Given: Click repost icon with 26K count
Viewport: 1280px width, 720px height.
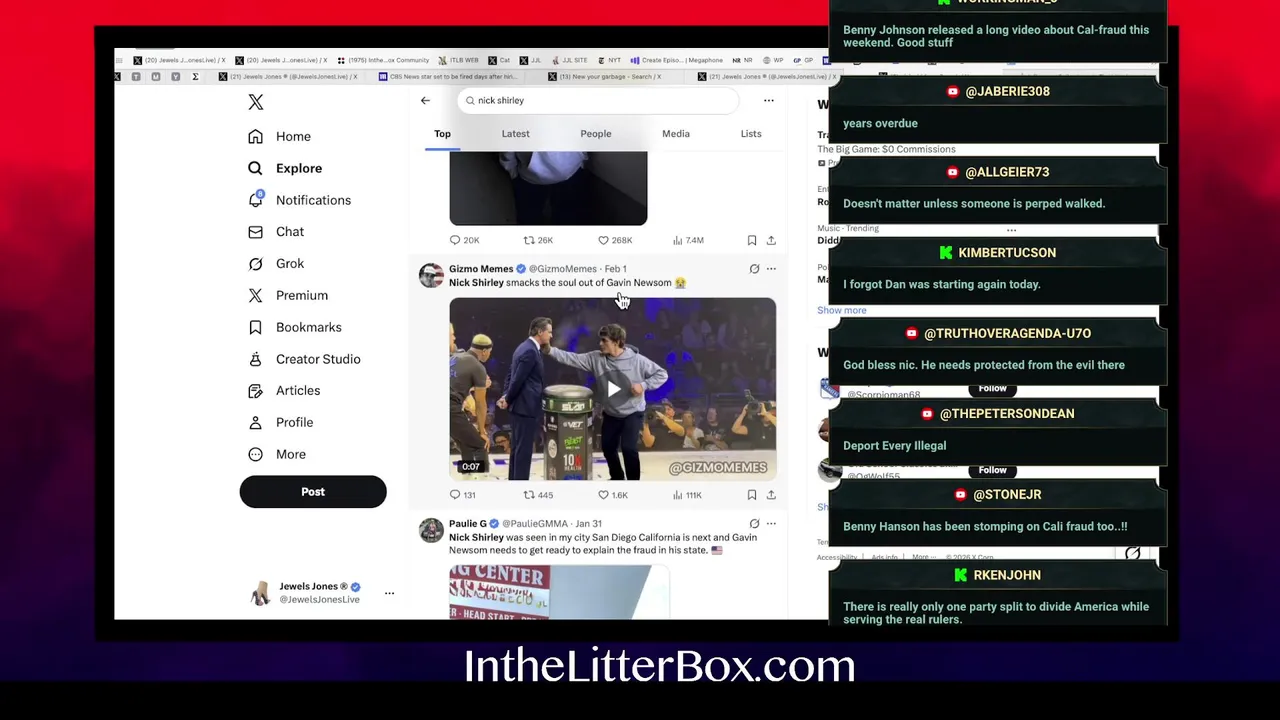Looking at the screenshot, I should 529,240.
